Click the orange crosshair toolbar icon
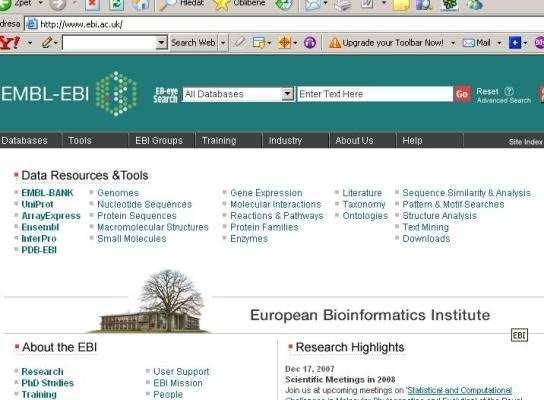This screenshot has width=544, height=400. click(284, 43)
